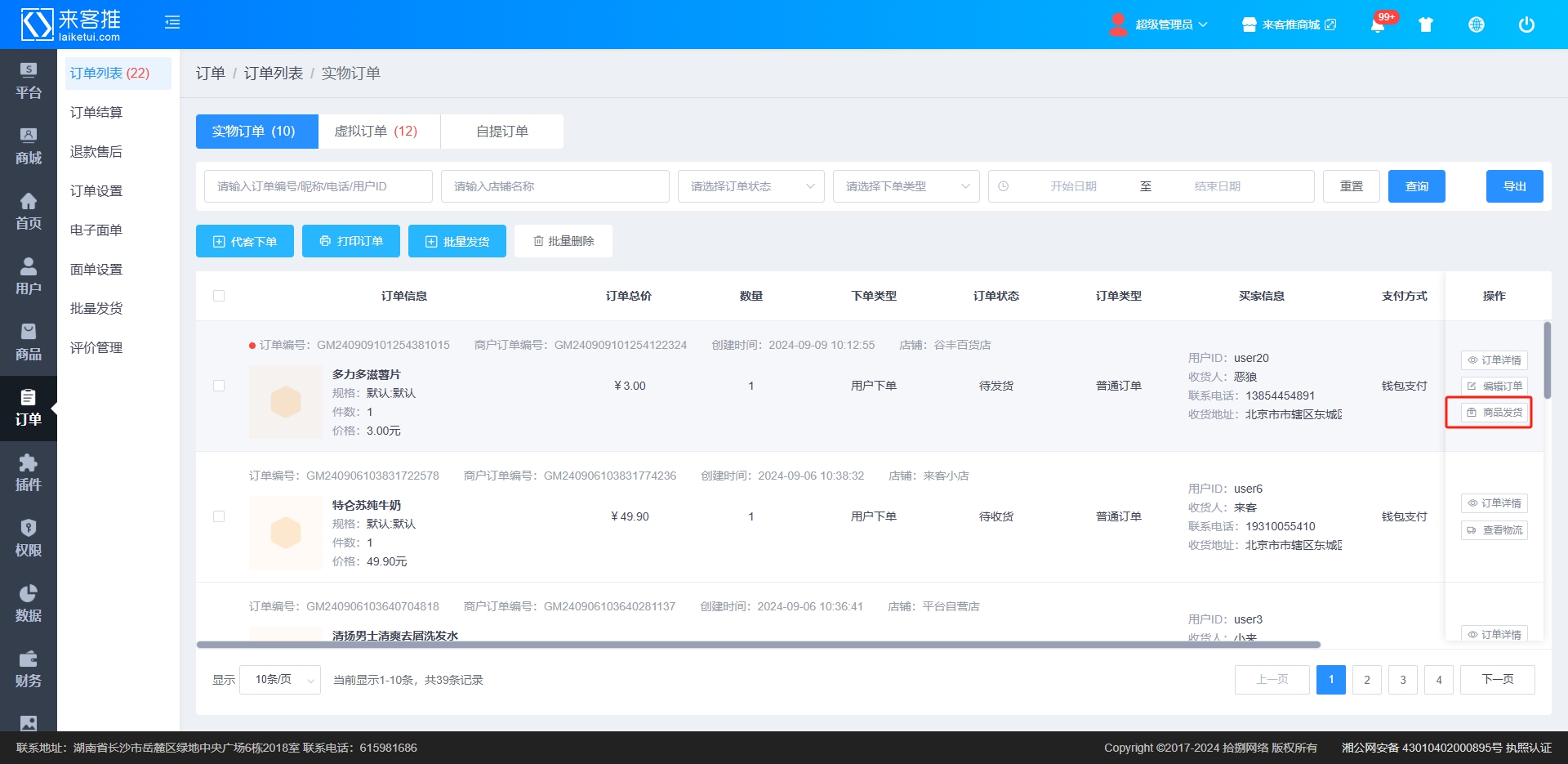Go to 财务 finance sidebar icon
The height and width of the screenshot is (764, 1568).
[28, 669]
